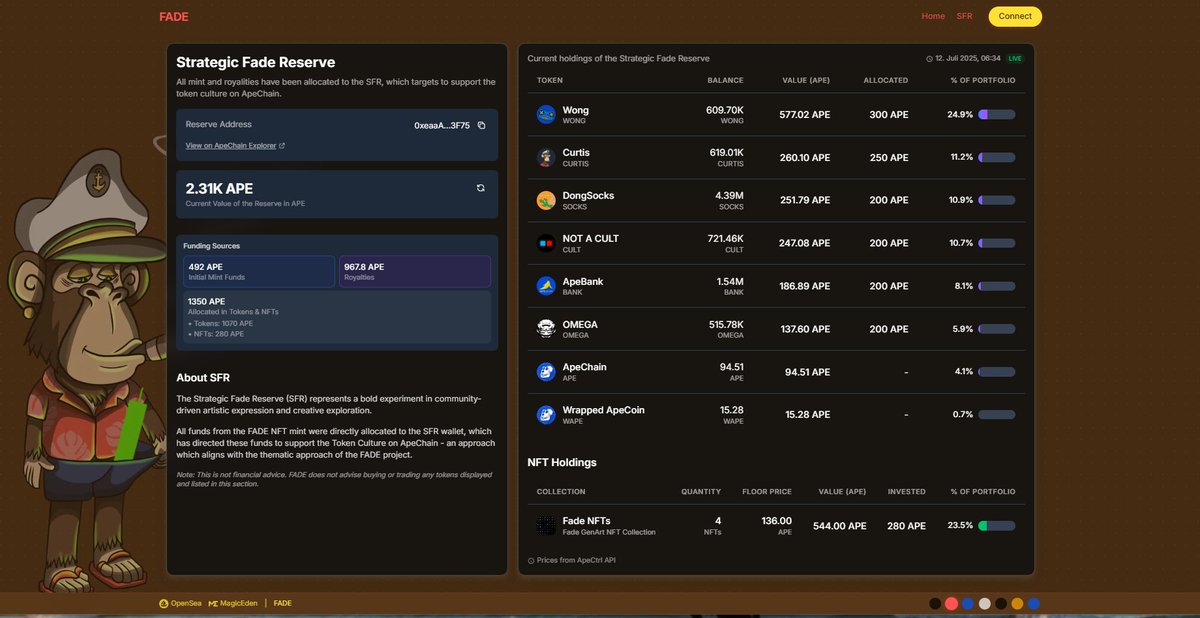
Task: Click Wong's portfolio percentage bar
Action: click(x=997, y=115)
